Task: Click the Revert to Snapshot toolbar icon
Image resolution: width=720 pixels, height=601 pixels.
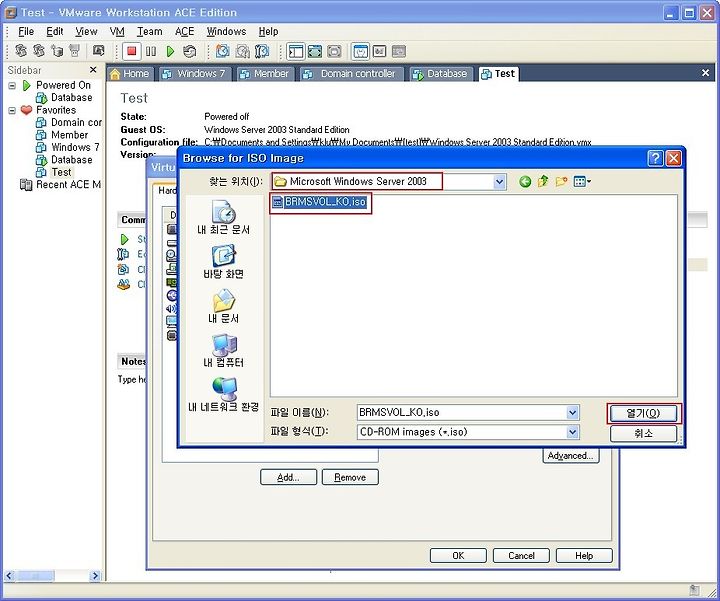Action: [242, 51]
